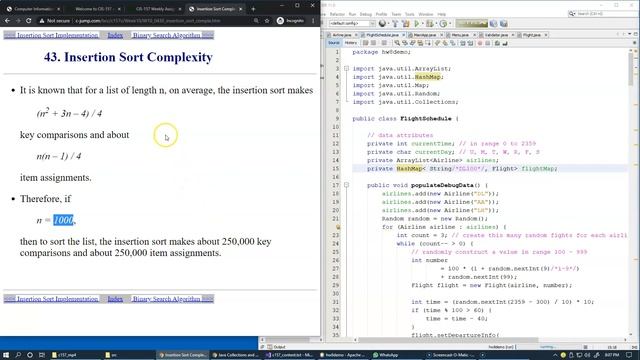640x360 pixels.
Task: Reload the Insertion Sort Complexity page
Action: click(29, 20)
